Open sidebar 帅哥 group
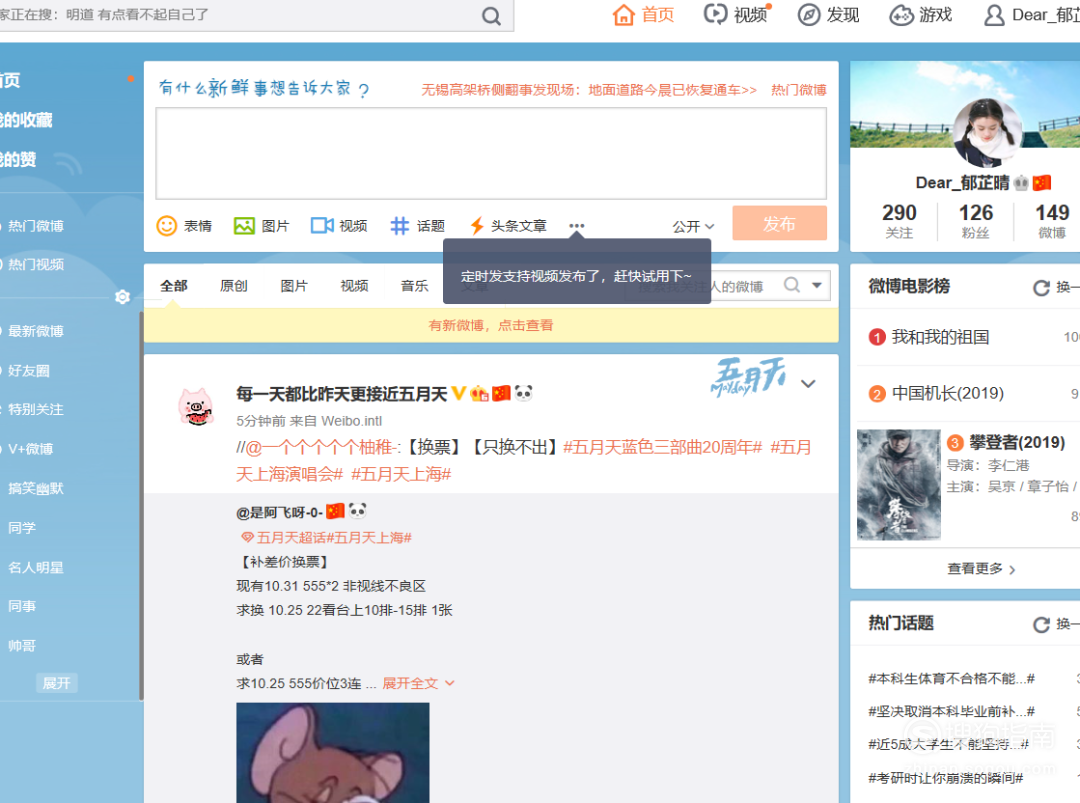1080x803 pixels. point(22,646)
